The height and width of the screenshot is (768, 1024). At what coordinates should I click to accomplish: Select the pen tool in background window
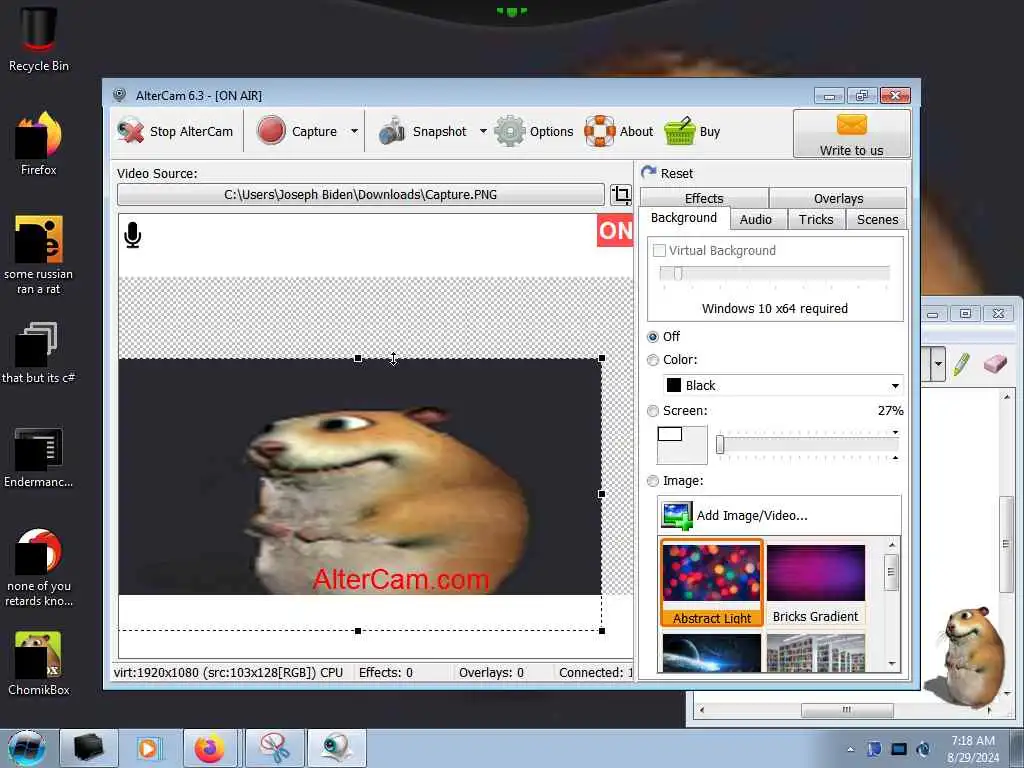coord(961,364)
